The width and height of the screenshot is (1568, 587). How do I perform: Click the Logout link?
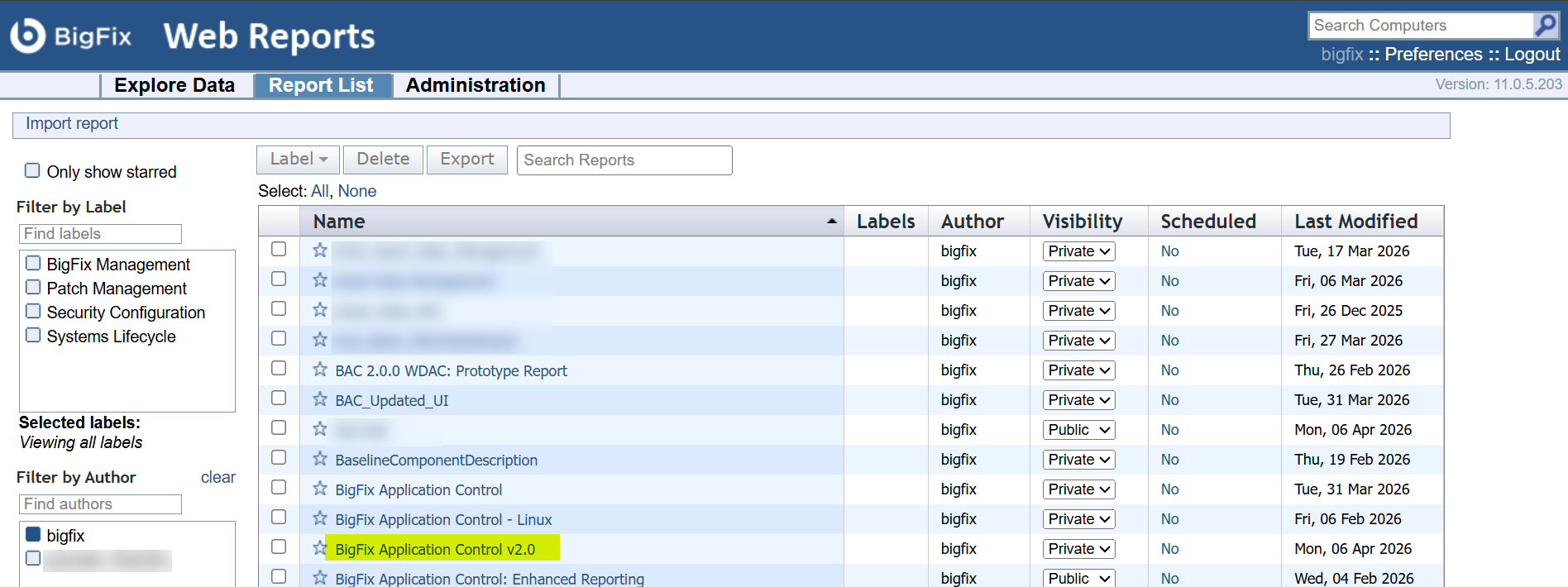1532,55
